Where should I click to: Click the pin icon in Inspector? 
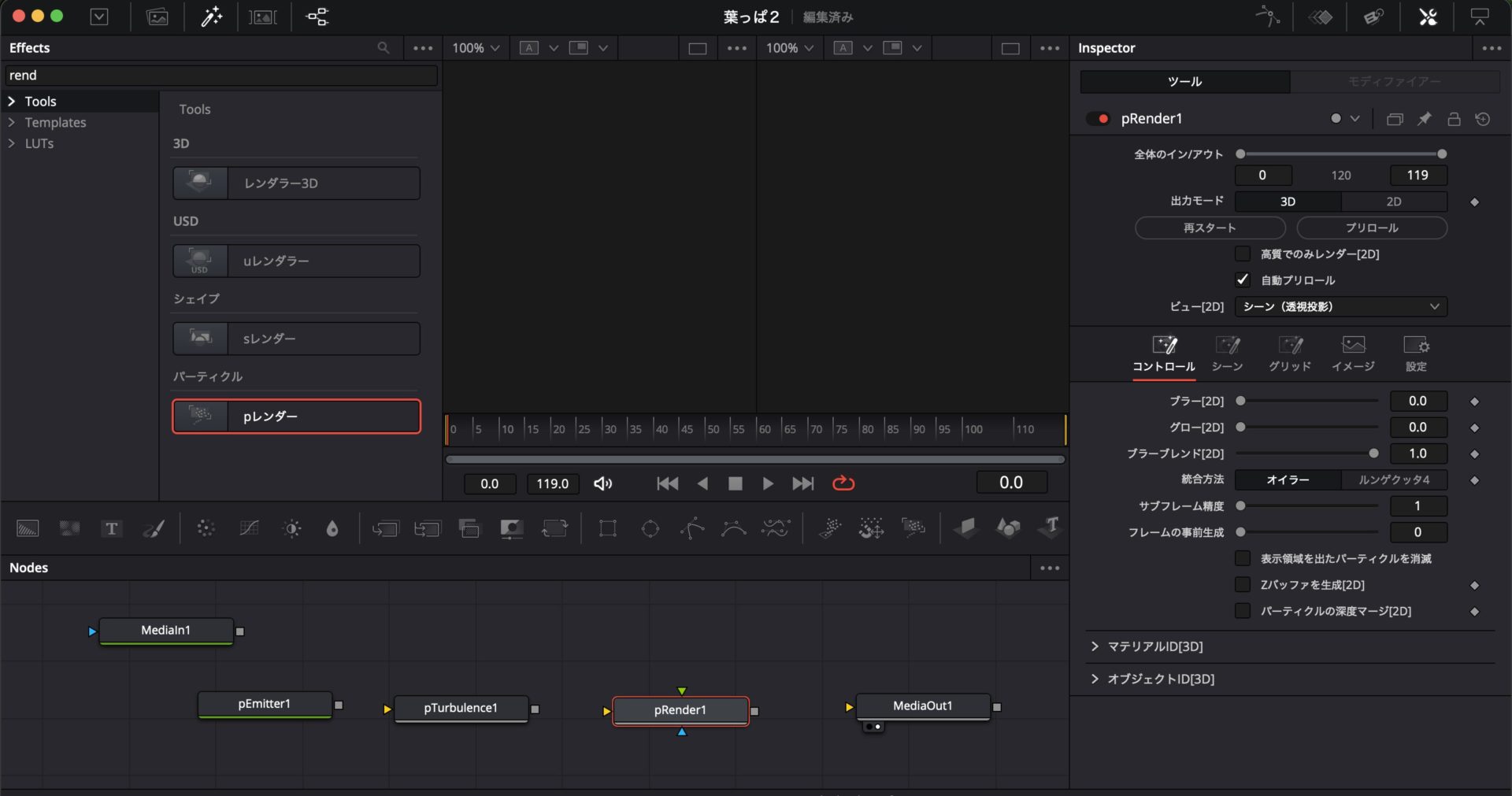(x=1425, y=119)
